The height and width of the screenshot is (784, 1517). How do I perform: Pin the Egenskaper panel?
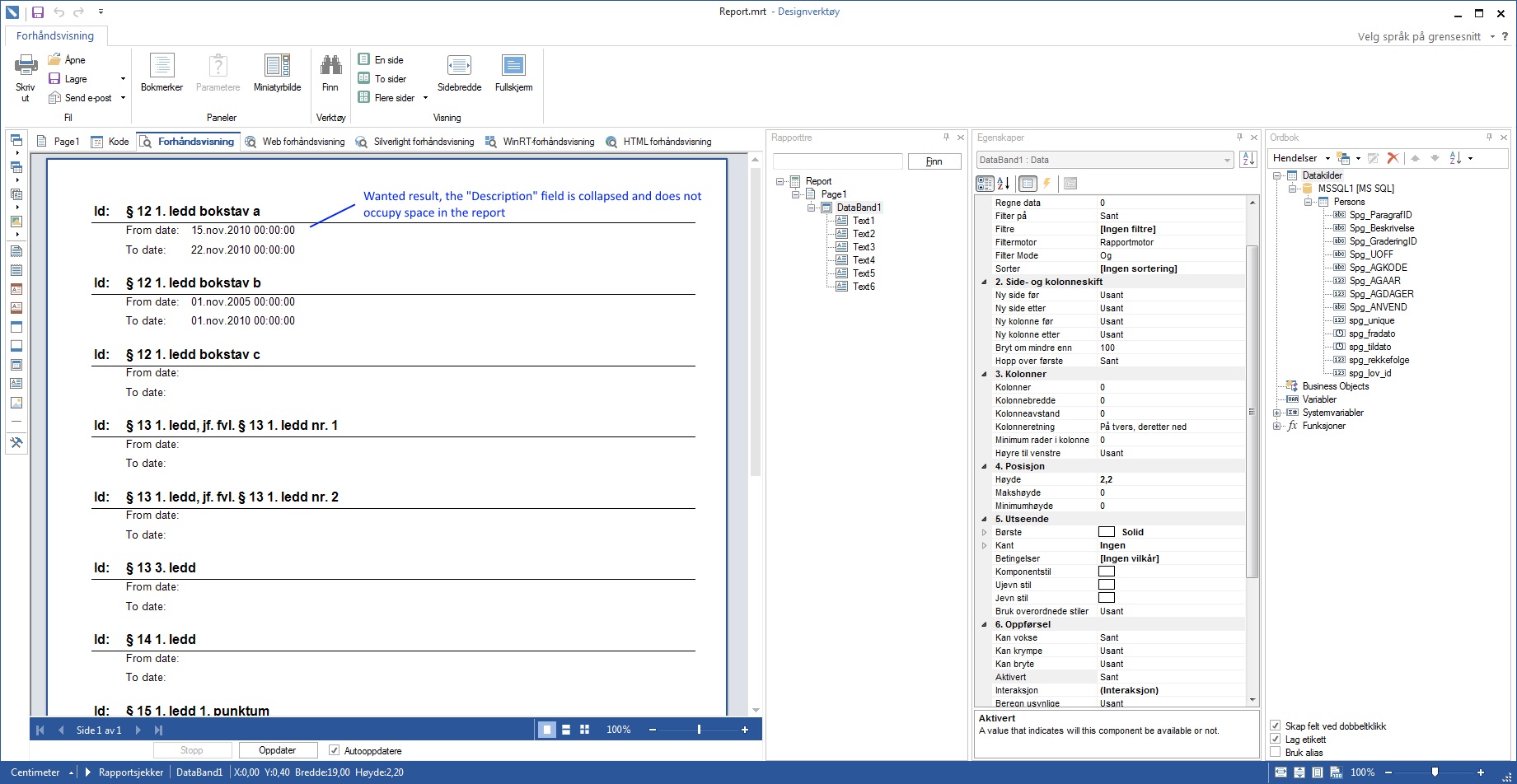pyautogui.click(x=1239, y=138)
